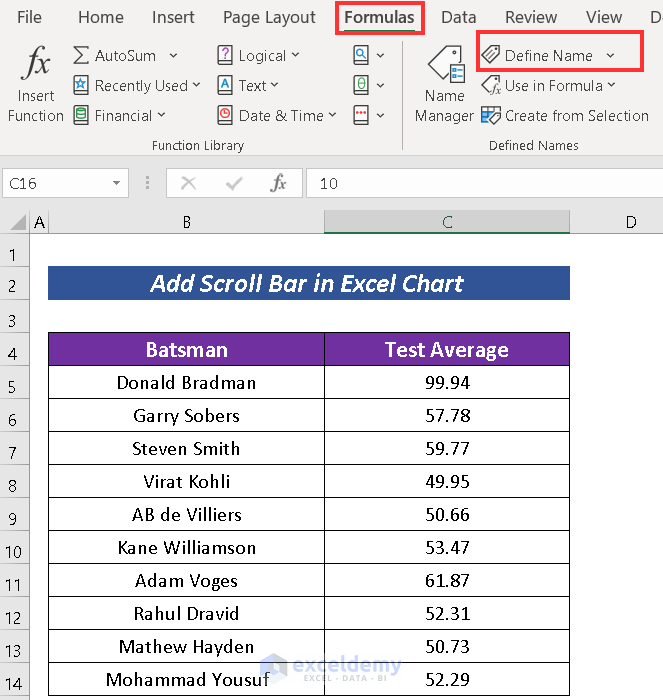Expand the AutoSum dropdown arrow
Screen dimensions: 663x700
click(x=173, y=56)
